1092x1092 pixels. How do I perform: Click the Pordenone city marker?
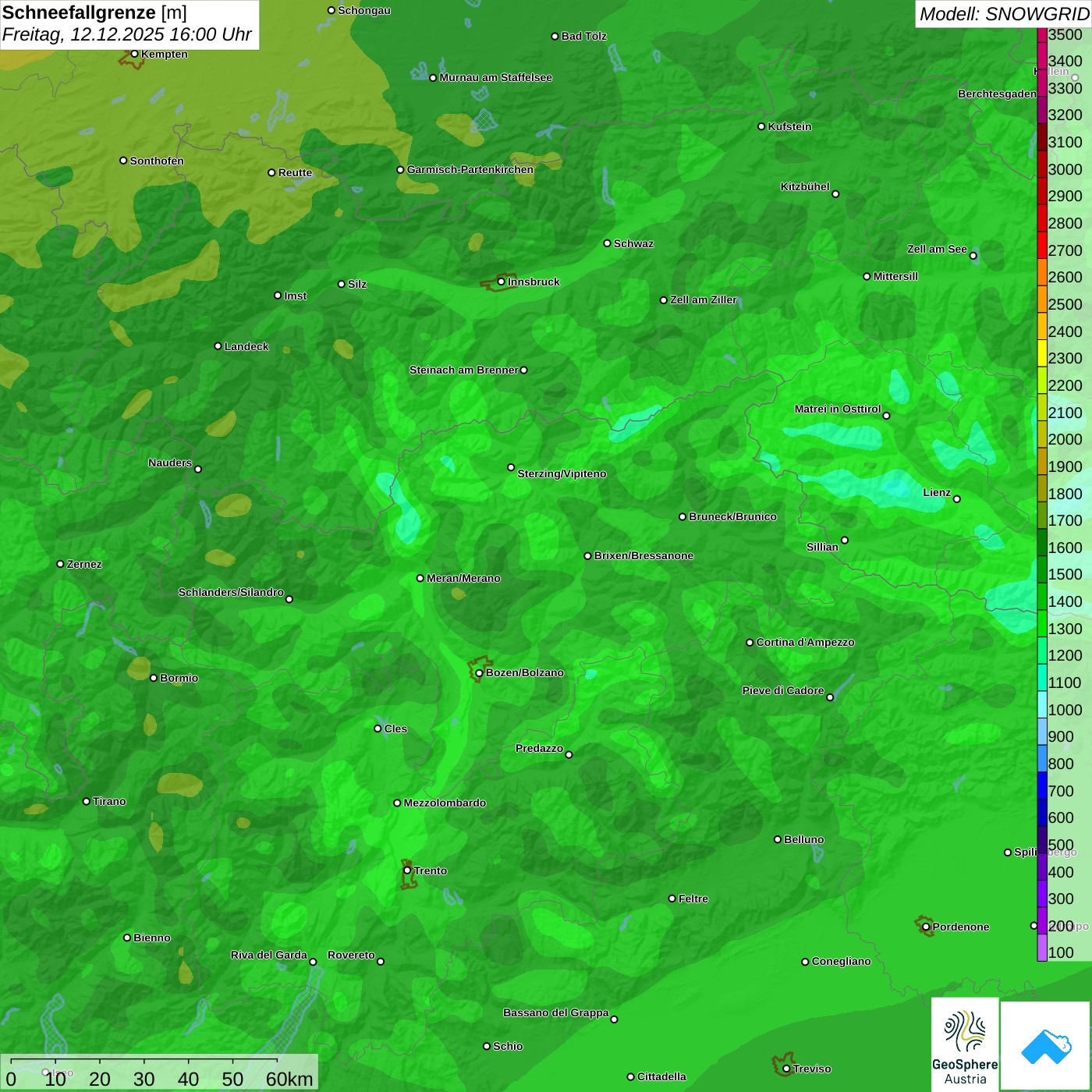[x=926, y=927]
